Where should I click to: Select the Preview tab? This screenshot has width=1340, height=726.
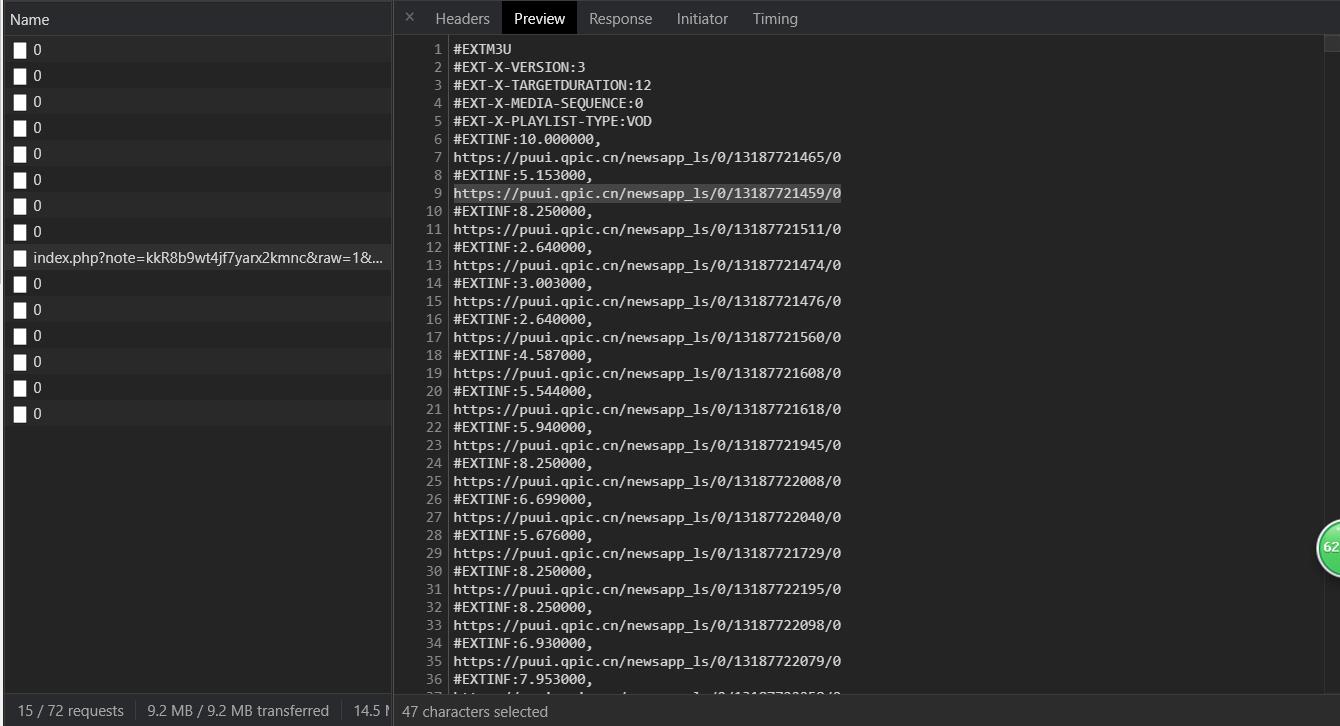point(539,18)
